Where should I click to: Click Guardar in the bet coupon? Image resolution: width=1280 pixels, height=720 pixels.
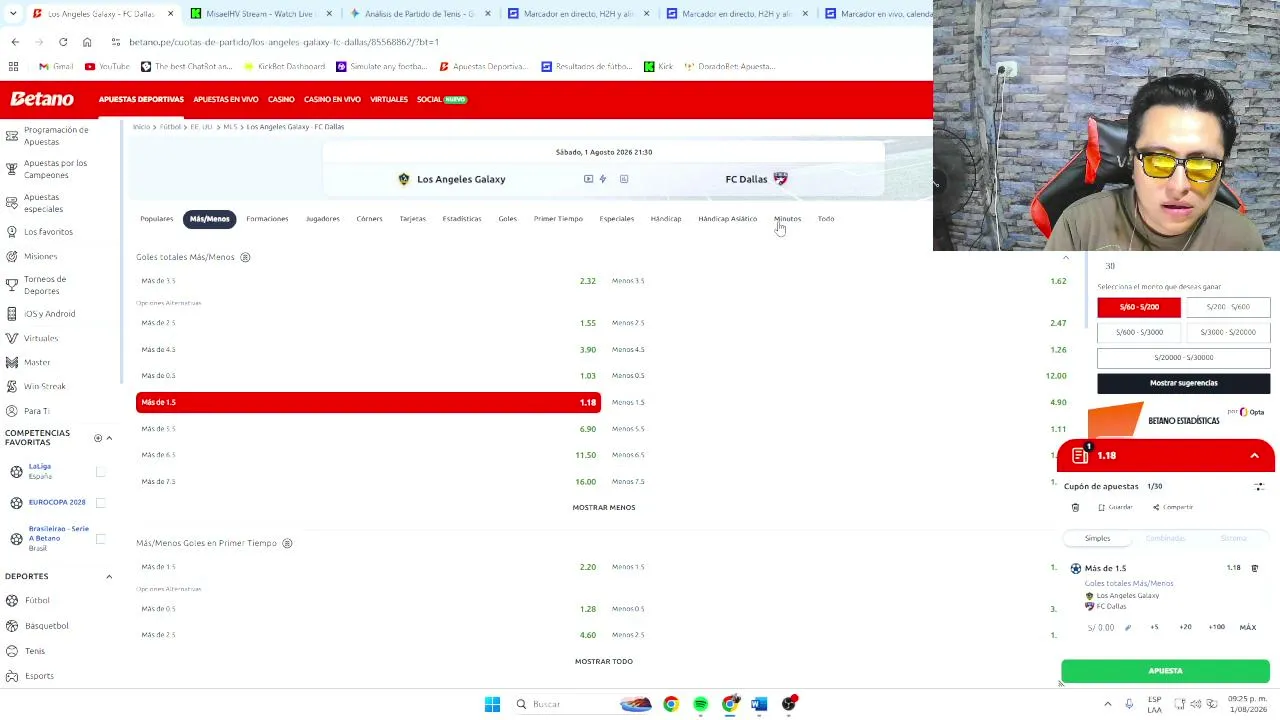[1114, 507]
